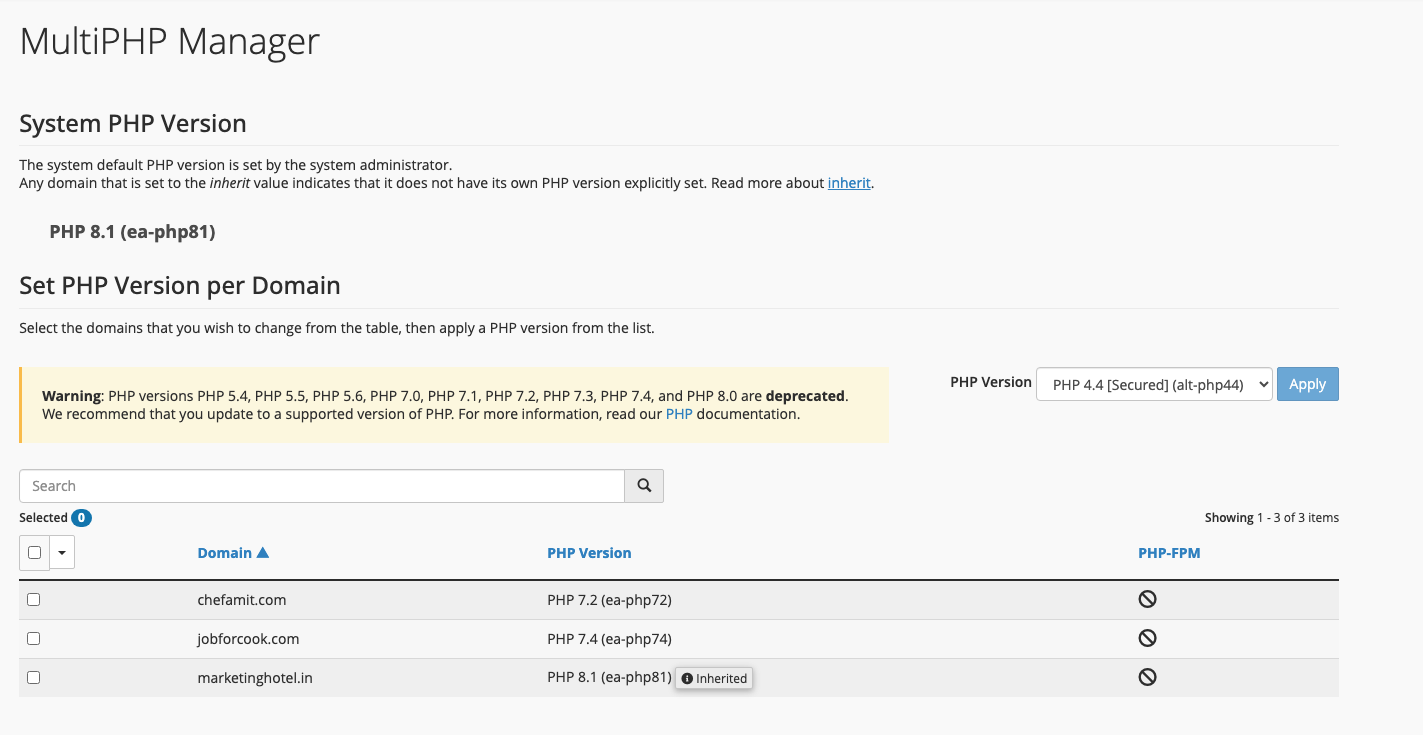Screen dimensions: 1423x735
Task: Tick the checkbox for chefamit.com
Action: (33, 599)
